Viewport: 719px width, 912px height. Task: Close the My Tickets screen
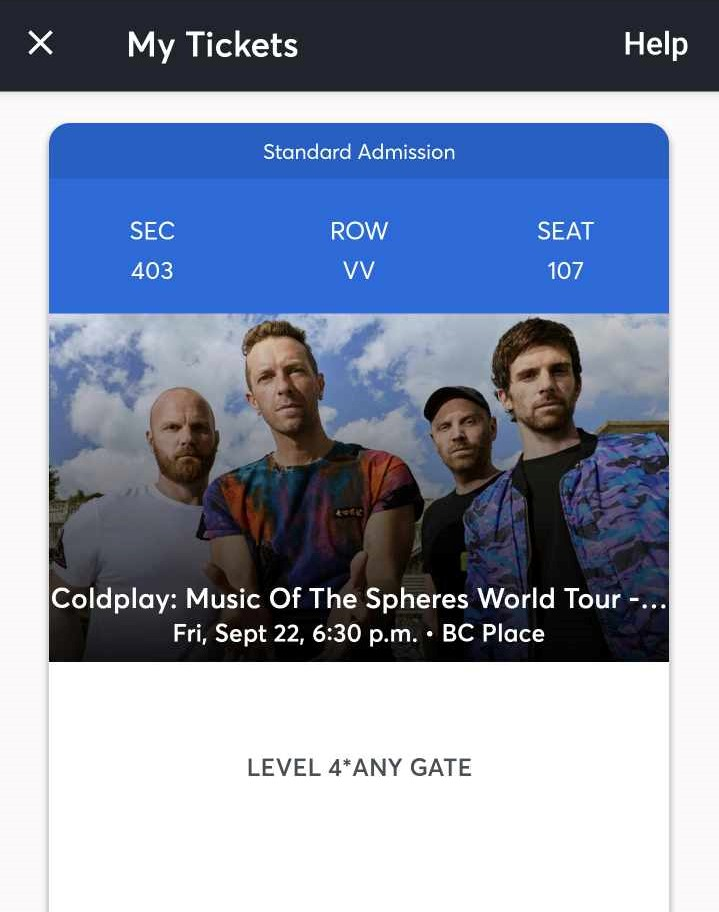coord(40,43)
